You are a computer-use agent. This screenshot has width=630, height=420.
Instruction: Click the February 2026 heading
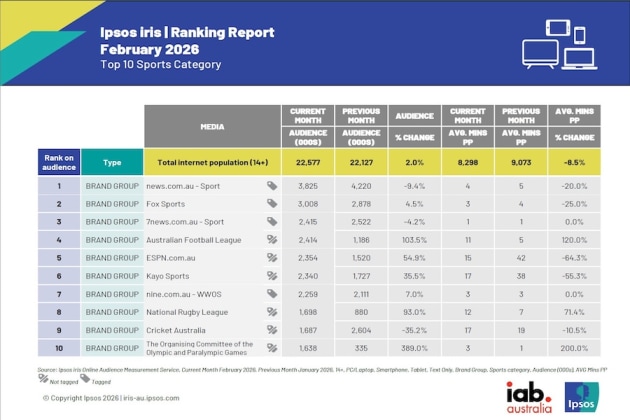pyautogui.click(x=149, y=49)
